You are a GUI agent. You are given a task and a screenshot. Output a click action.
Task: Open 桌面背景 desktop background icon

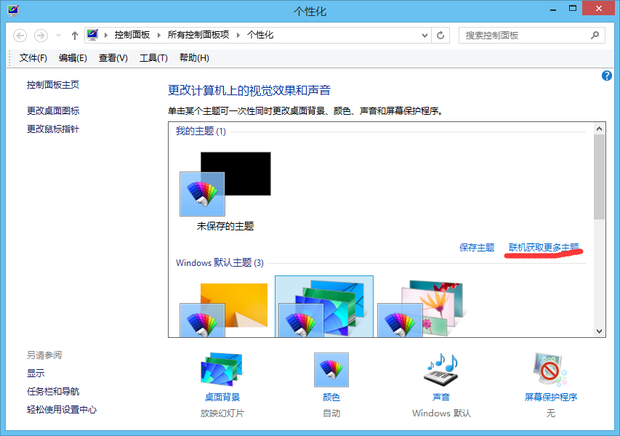[221, 374]
